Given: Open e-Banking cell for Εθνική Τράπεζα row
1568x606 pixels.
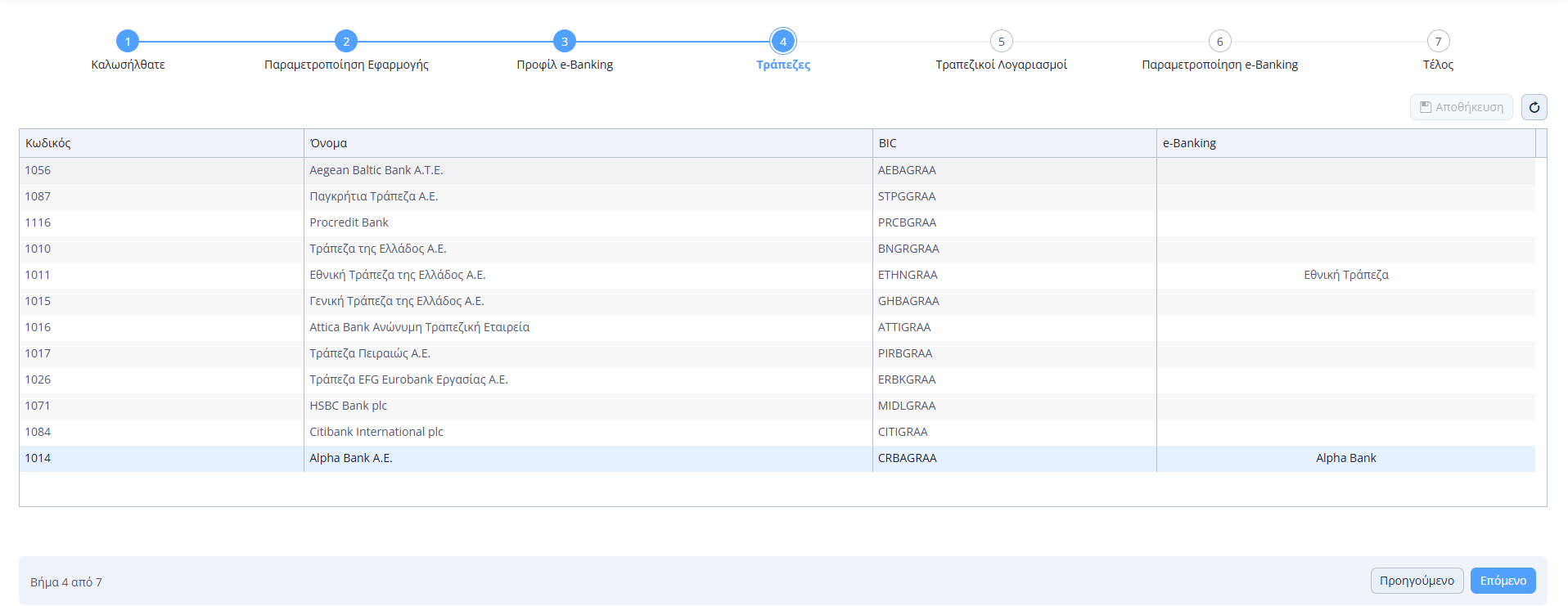Looking at the screenshot, I should pos(1345,275).
